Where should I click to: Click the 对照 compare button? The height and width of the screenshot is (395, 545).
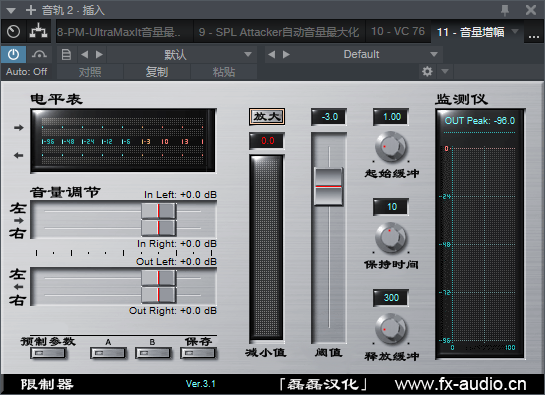90,72
